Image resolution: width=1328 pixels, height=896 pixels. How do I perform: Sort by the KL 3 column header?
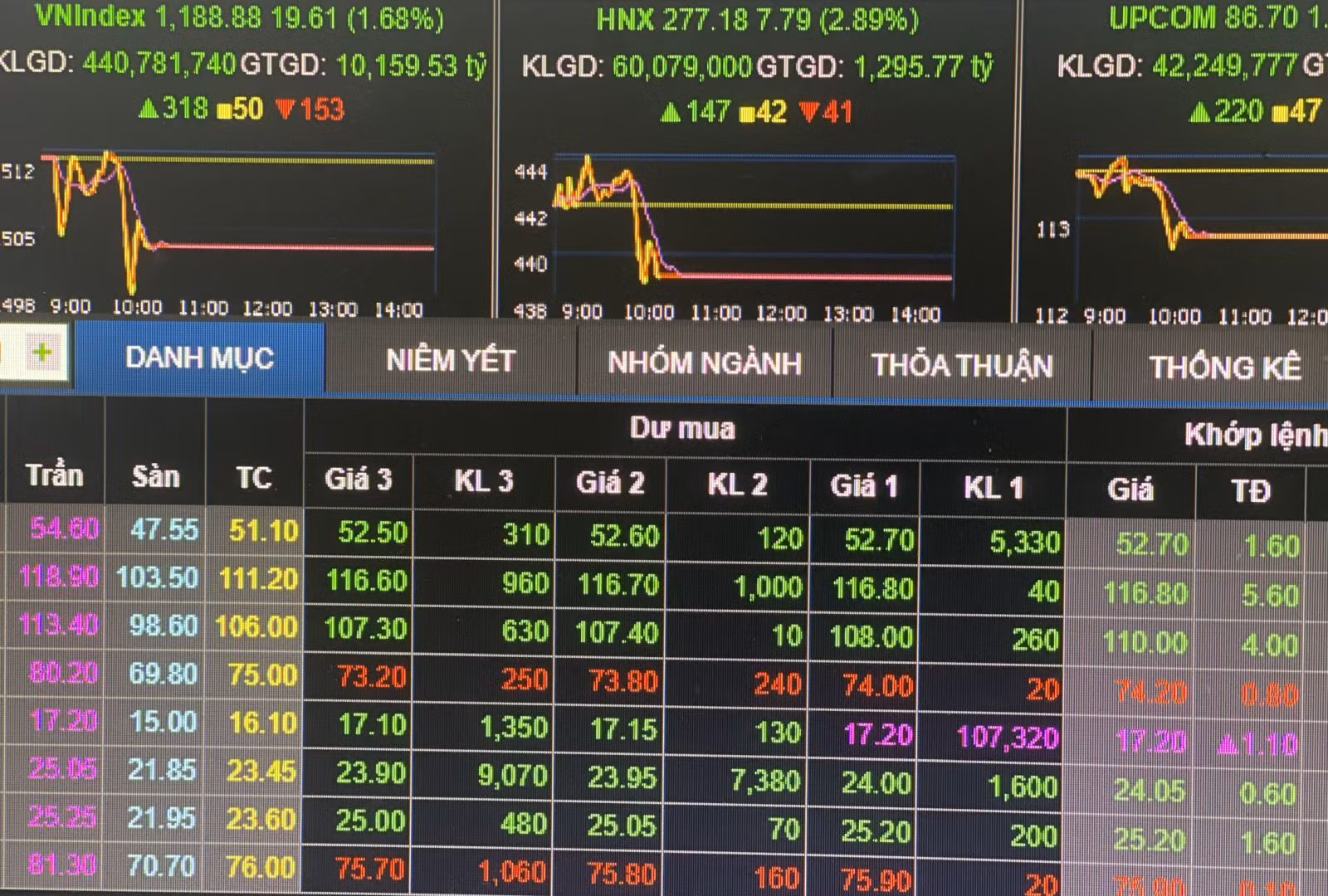tap(484, 481)
